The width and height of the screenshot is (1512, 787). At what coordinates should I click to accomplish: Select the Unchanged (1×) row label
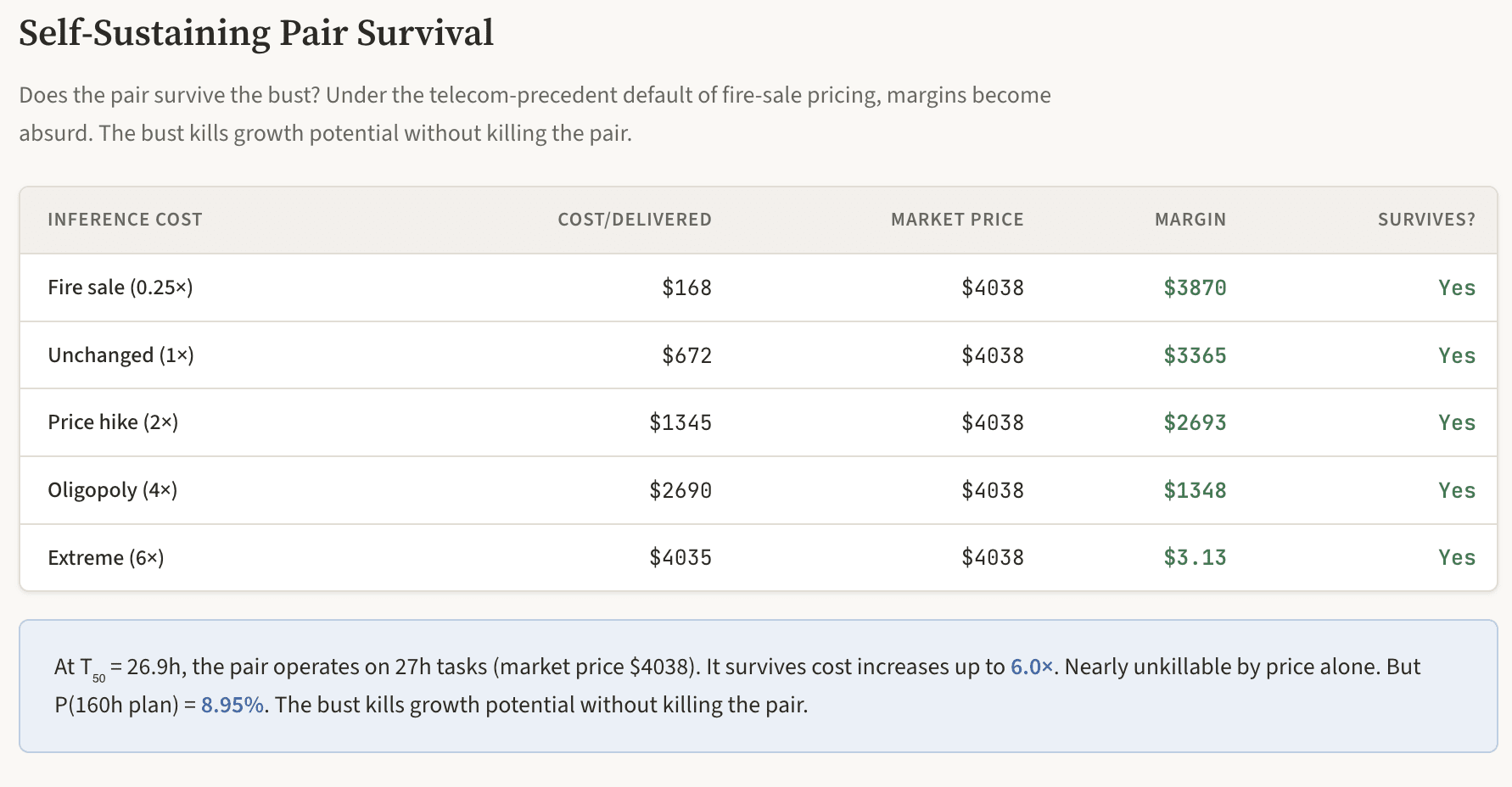pos(120,355)
